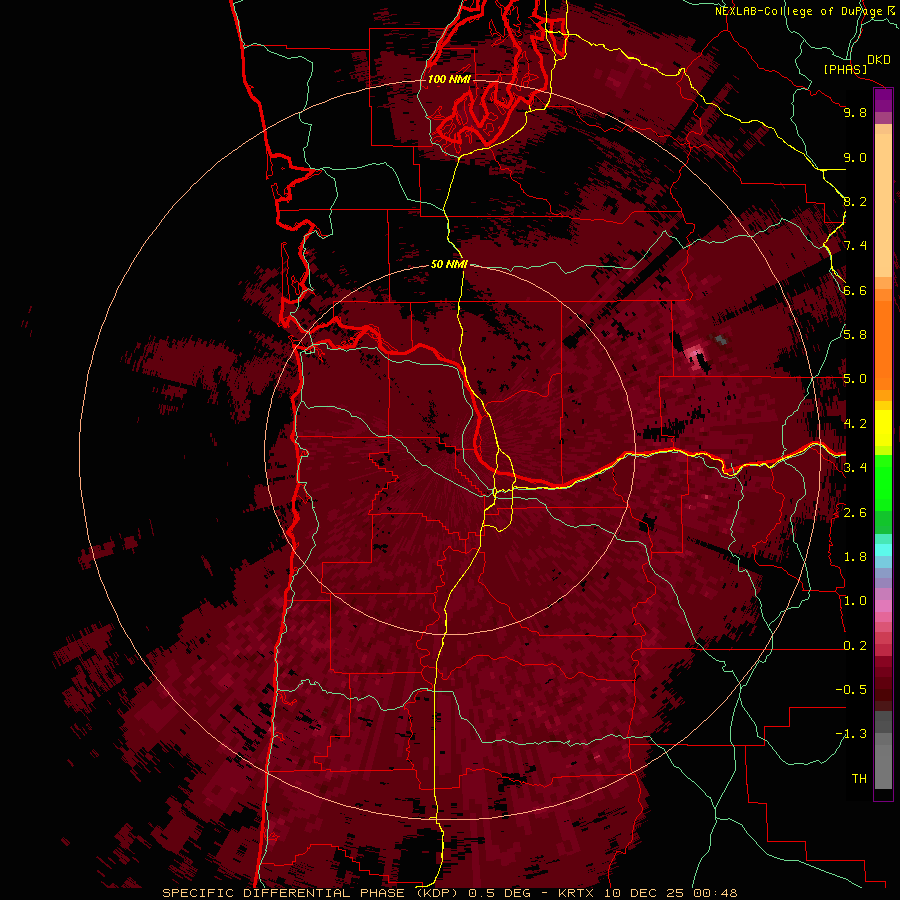
Task: Click the small gray echo beside the pink echo
Action: (721, 339)
